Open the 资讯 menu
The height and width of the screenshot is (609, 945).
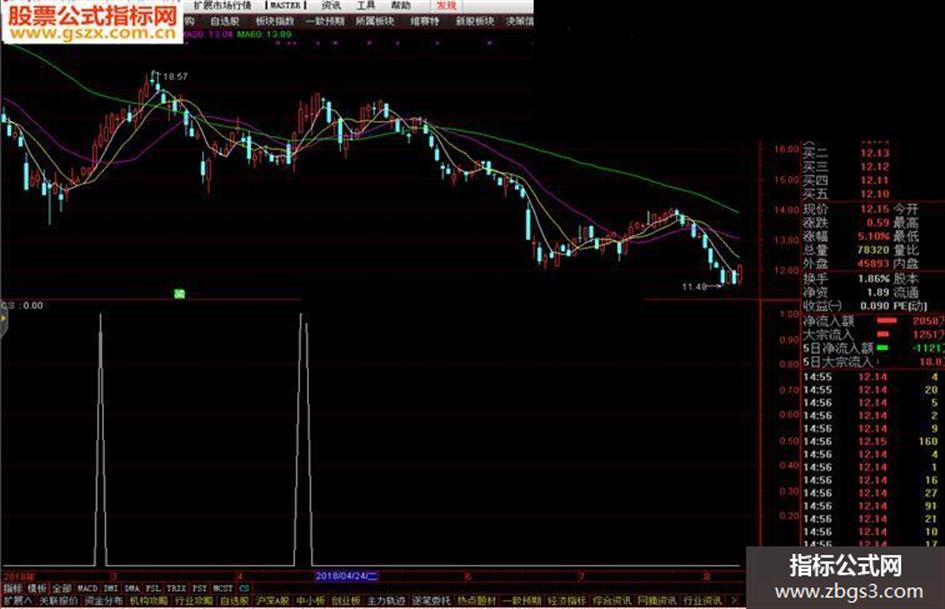click(330, 5)
